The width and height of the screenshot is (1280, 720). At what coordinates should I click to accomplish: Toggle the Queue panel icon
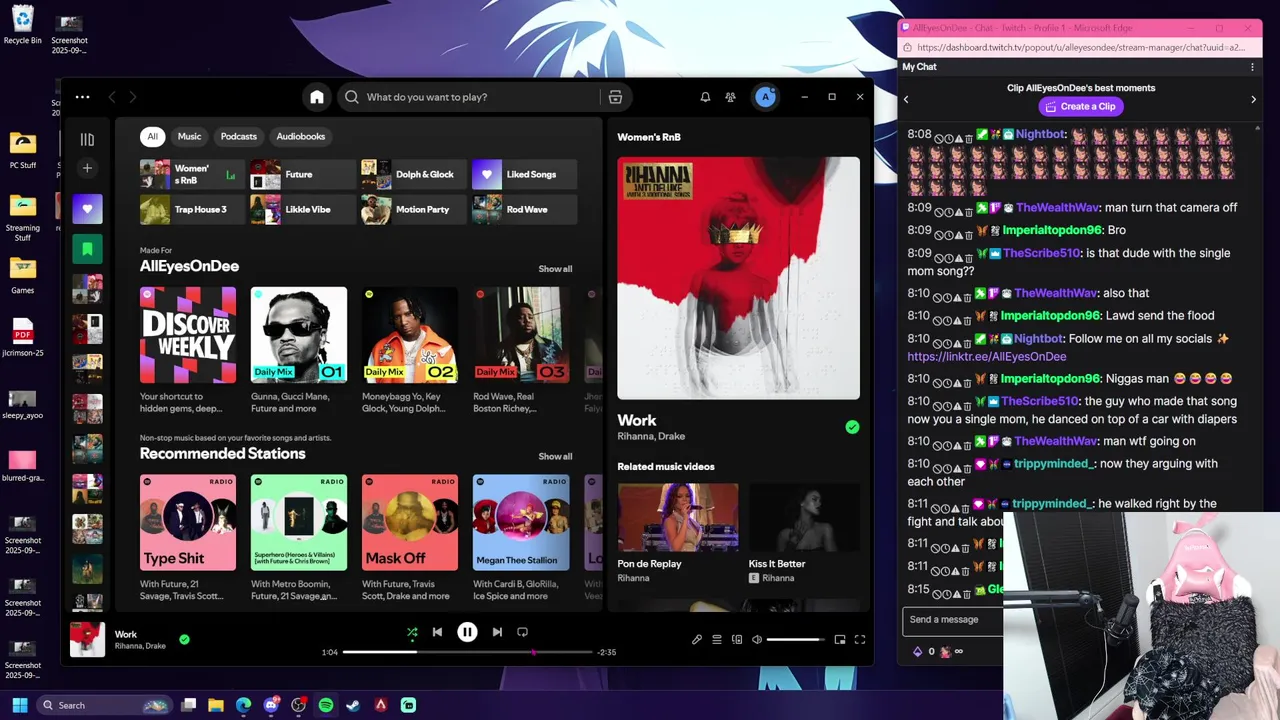tap(717, 640)
